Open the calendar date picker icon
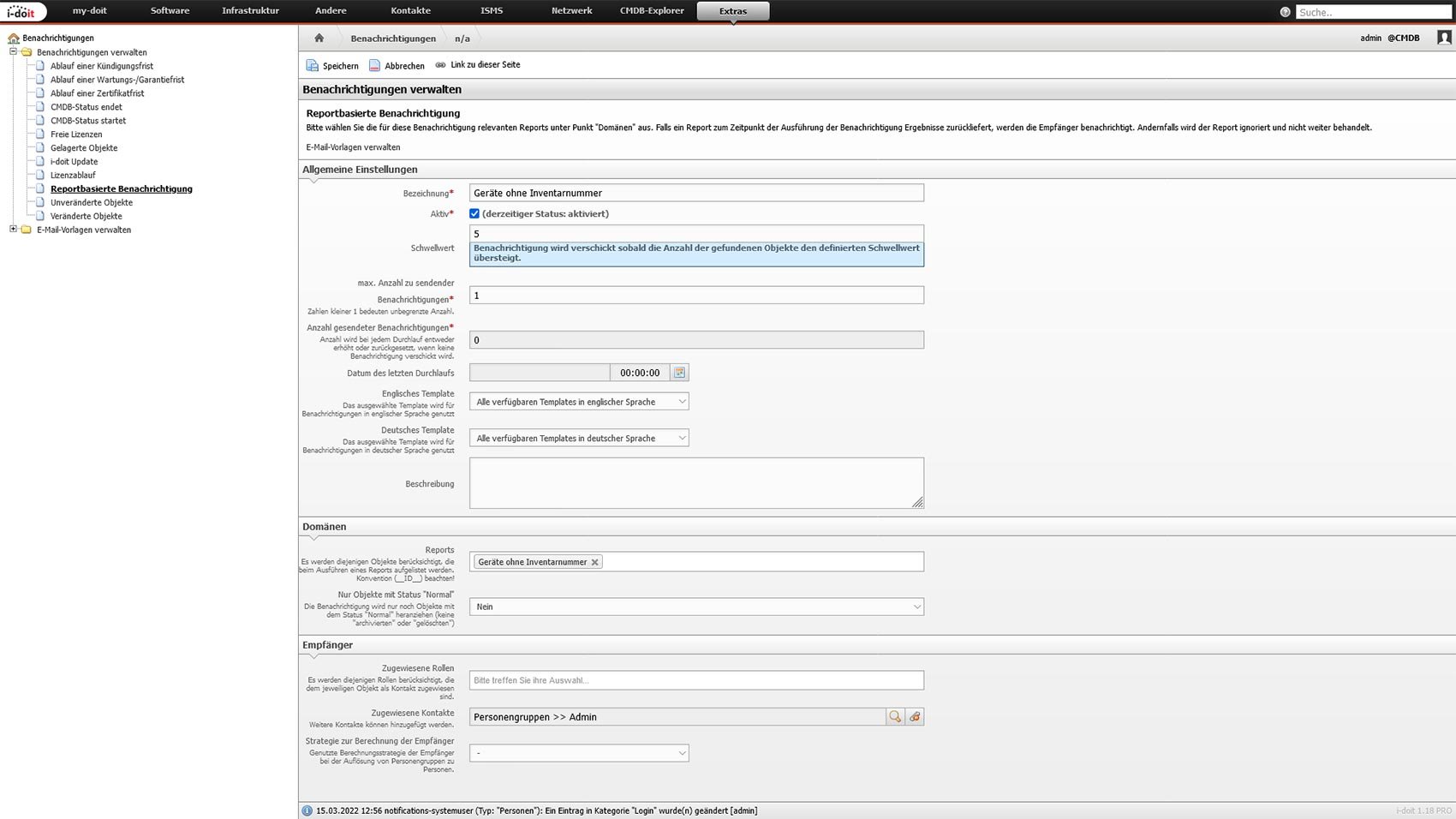The image size is (1456, 819). [679, 373]
